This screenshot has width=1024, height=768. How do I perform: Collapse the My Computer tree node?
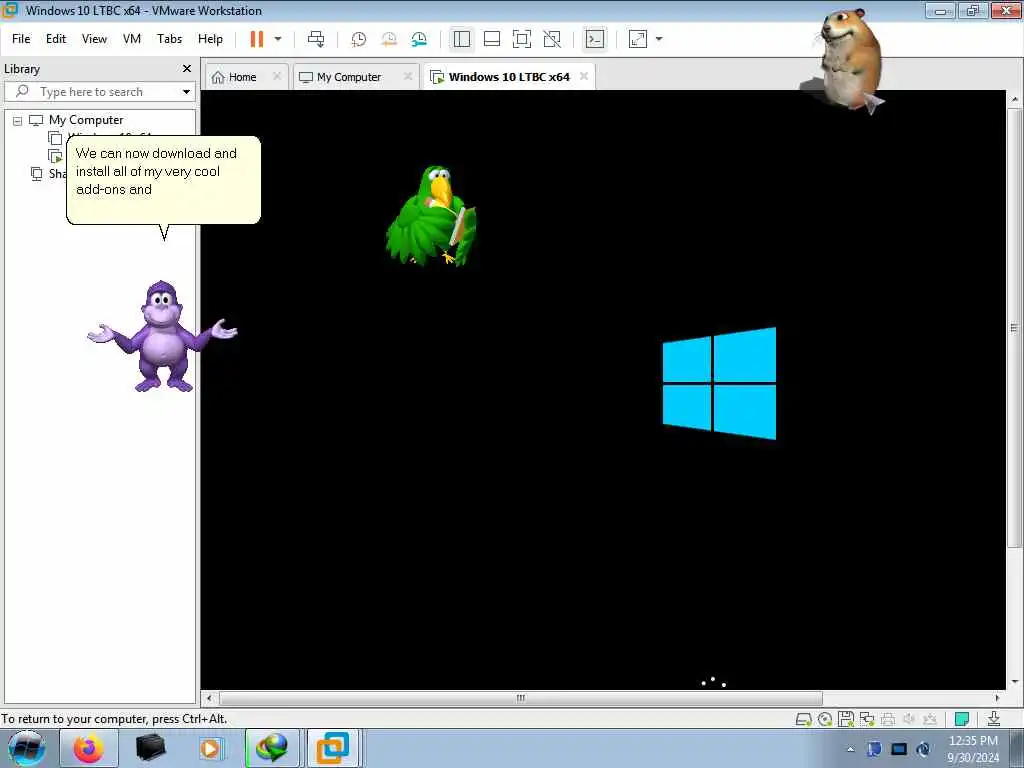18,121
